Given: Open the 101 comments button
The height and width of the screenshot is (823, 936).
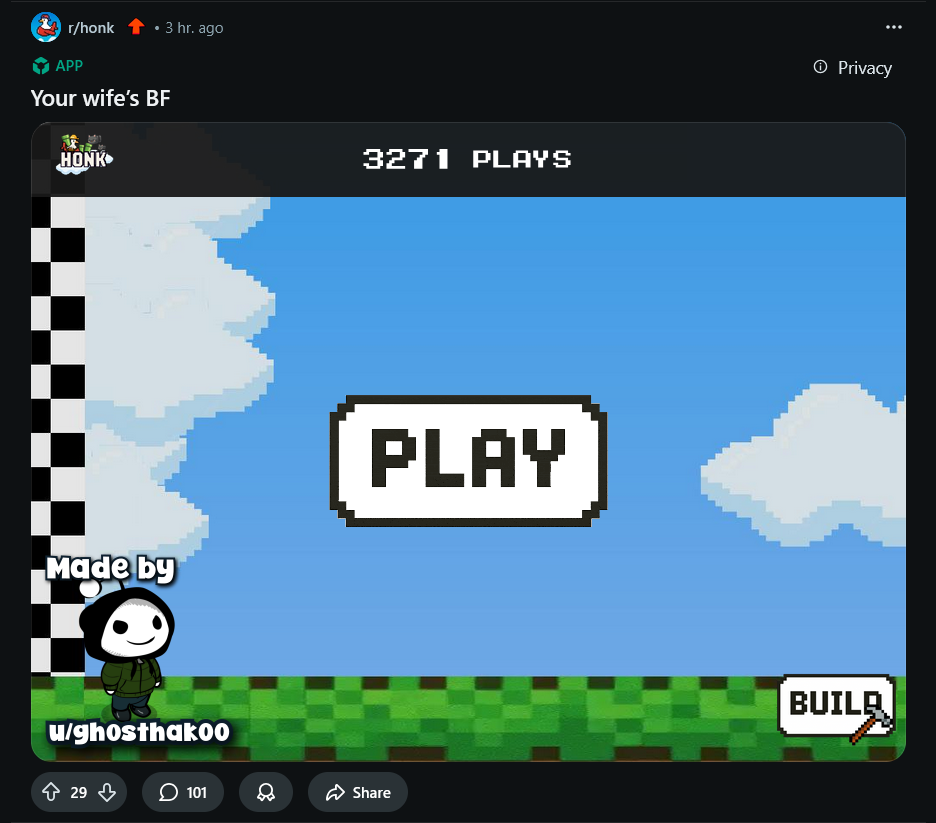Looking at the screenshot, I should pos(183,792).
